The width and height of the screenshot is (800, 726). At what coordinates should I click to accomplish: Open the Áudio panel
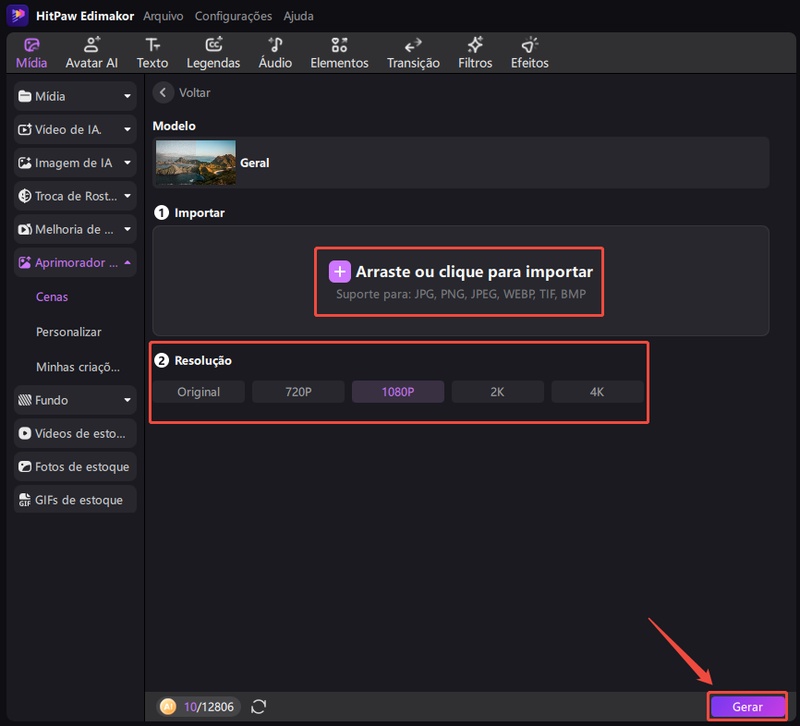click(275, 53)
